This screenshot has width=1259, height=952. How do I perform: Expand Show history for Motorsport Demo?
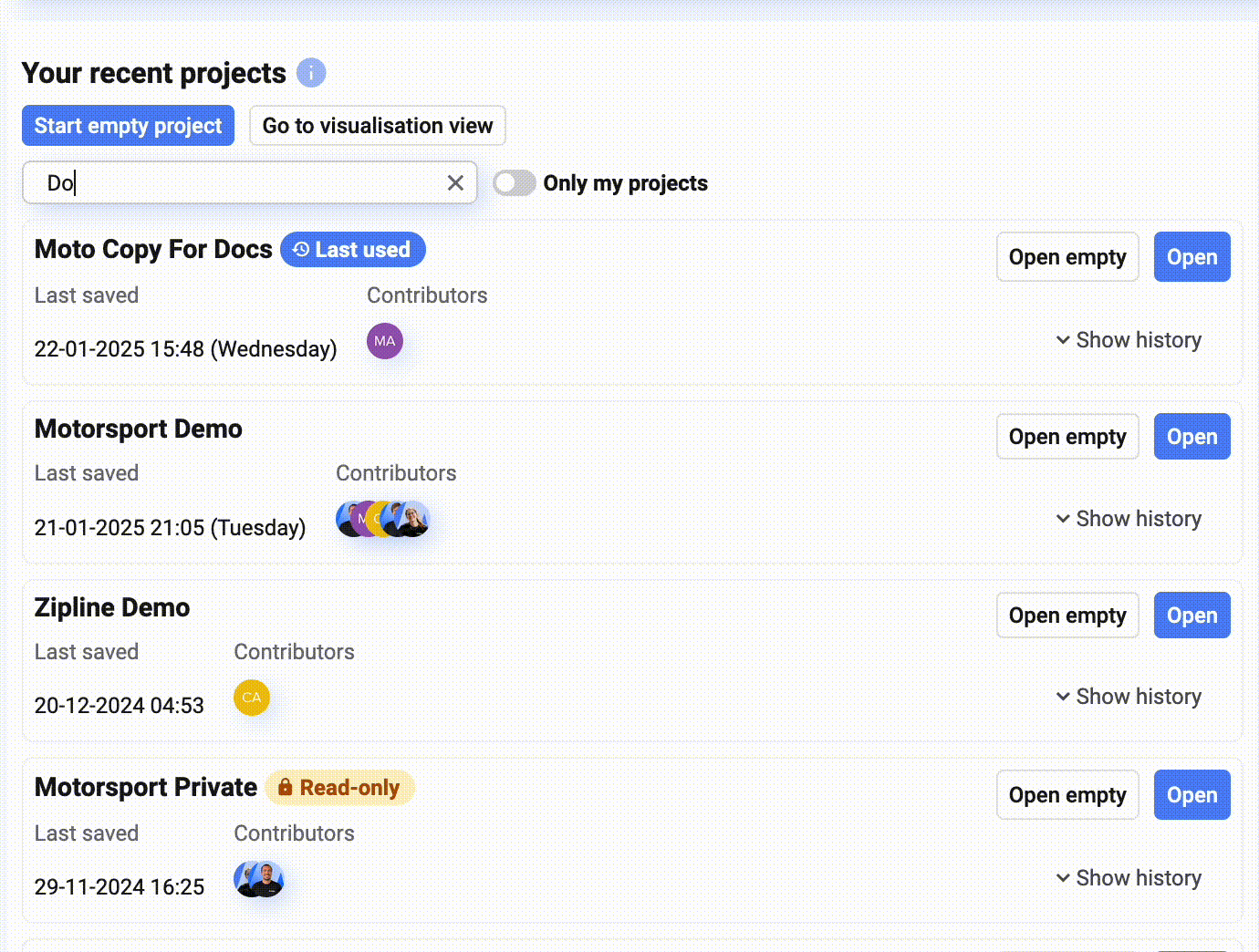tap(1129, 519)
